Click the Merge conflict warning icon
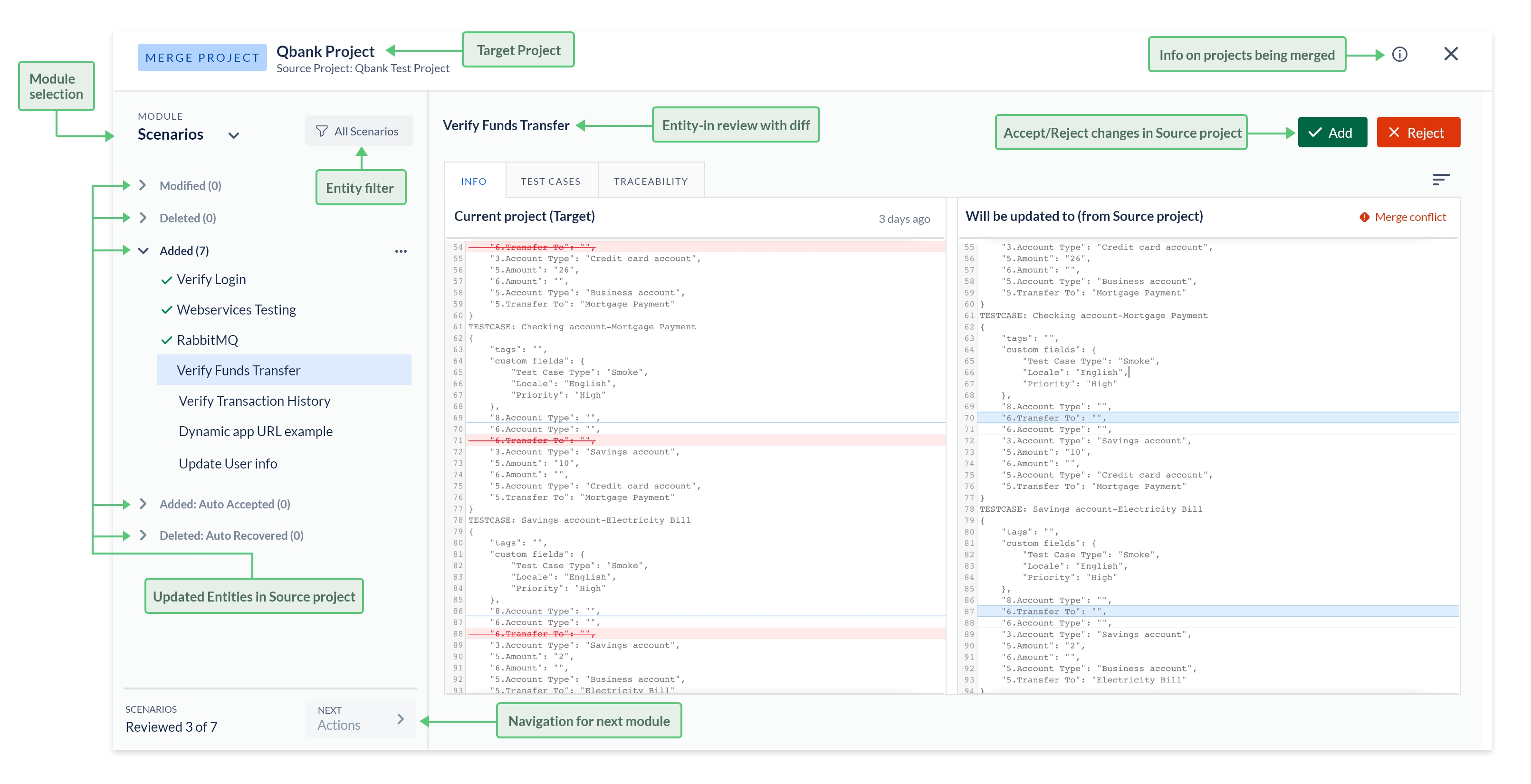1531x784 pixels. click(1365, 217)
